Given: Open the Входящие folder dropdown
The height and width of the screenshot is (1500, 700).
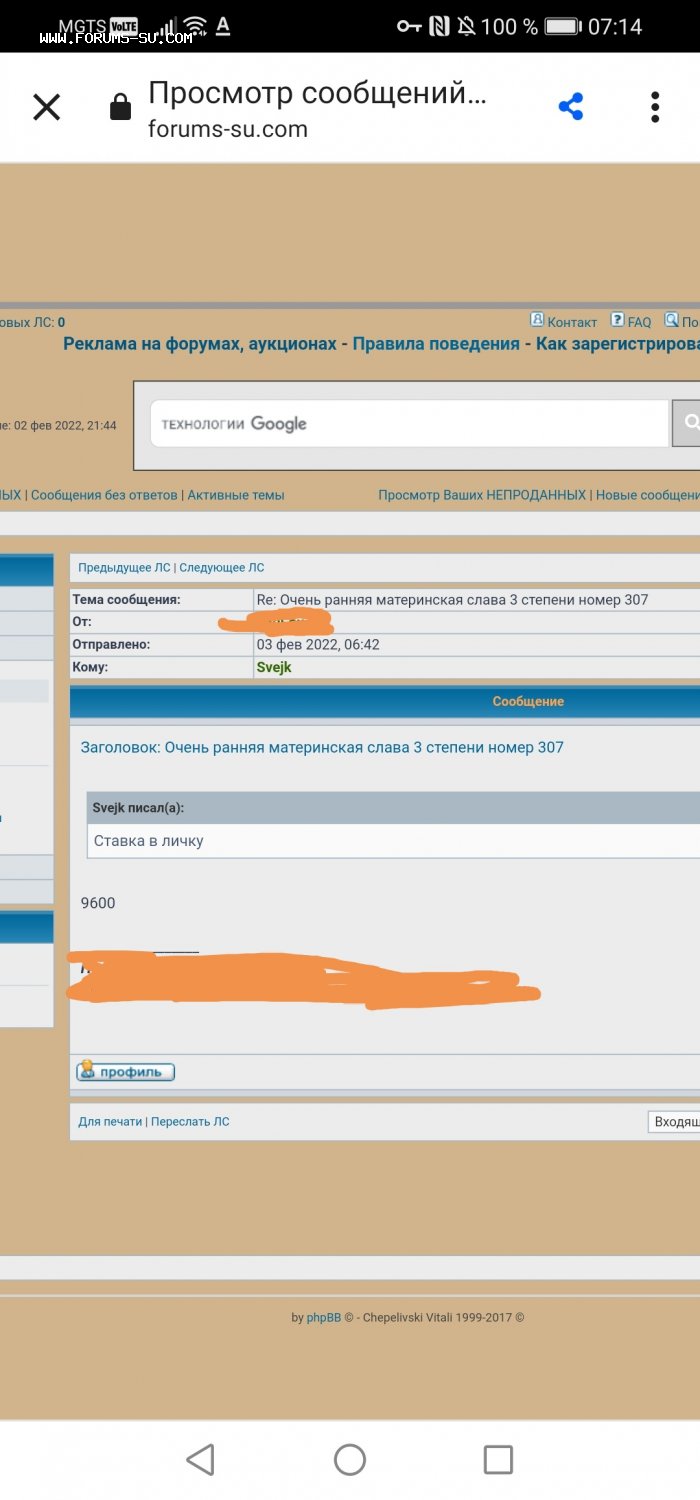Looking at the screenshot, I should coord(675,1122).
